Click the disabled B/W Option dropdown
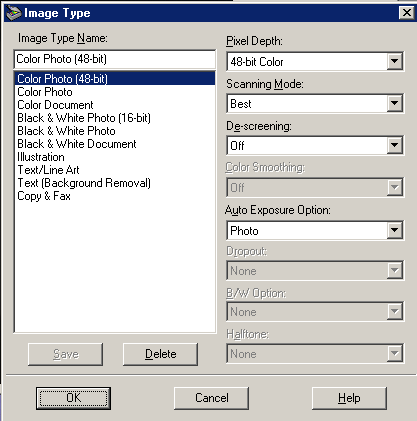The height and width of the screenshot is (421, 417). coord(315,312)
